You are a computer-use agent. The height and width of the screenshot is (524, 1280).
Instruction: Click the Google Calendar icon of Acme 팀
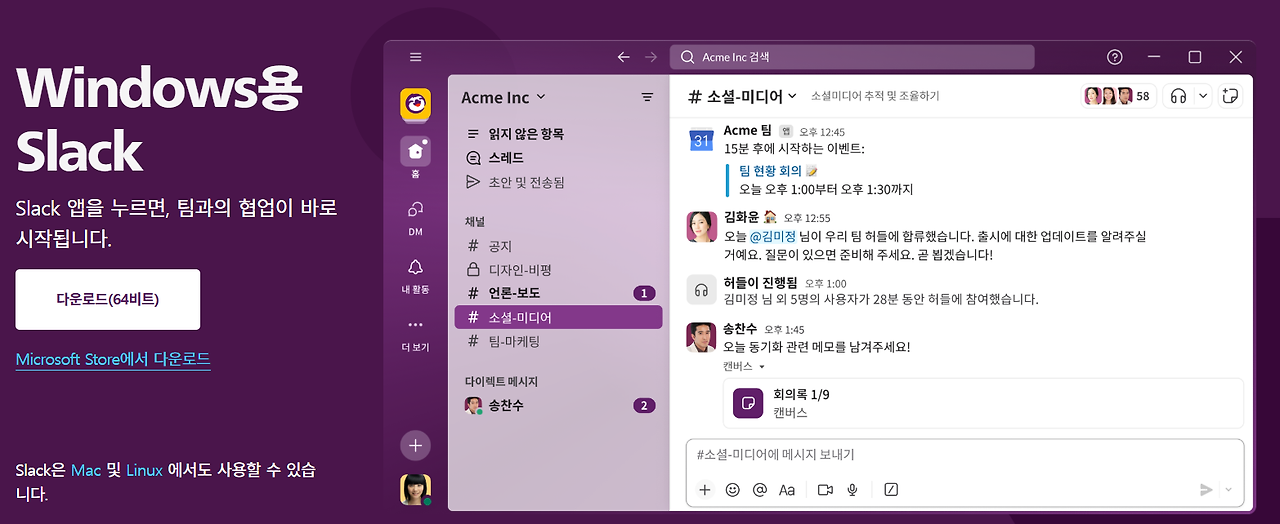pos(701,140)
